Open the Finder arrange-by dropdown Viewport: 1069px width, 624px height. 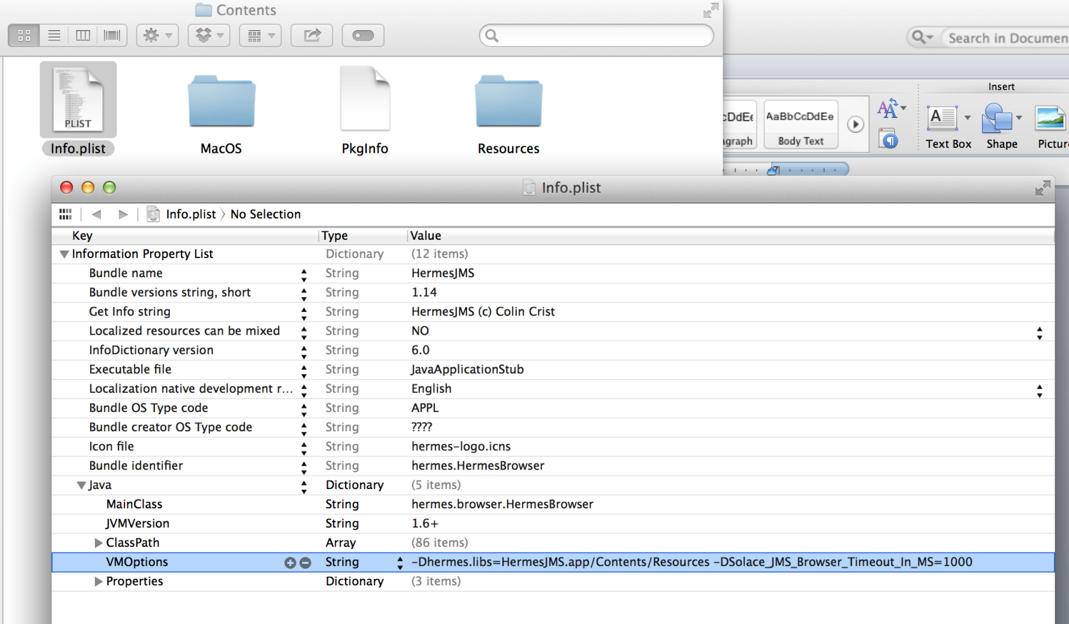tap(260, 35)
